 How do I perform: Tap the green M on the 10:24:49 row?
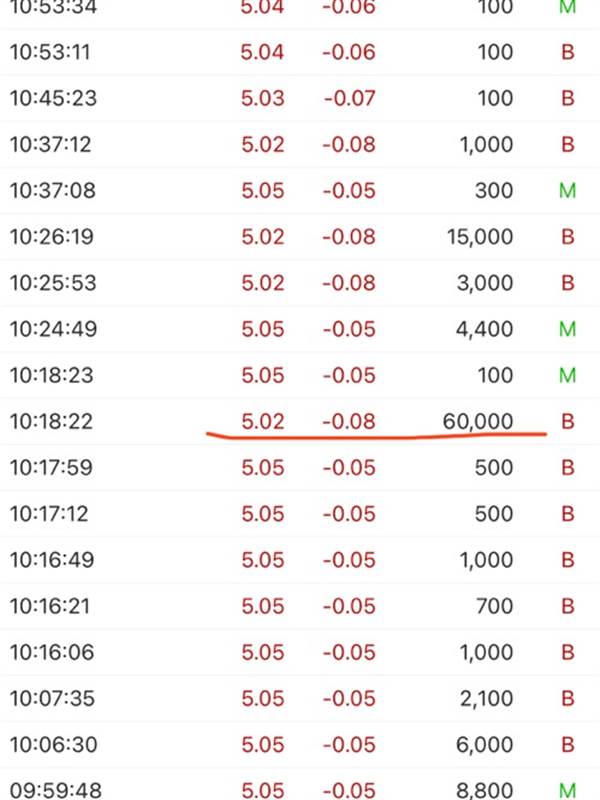(567, 329)
